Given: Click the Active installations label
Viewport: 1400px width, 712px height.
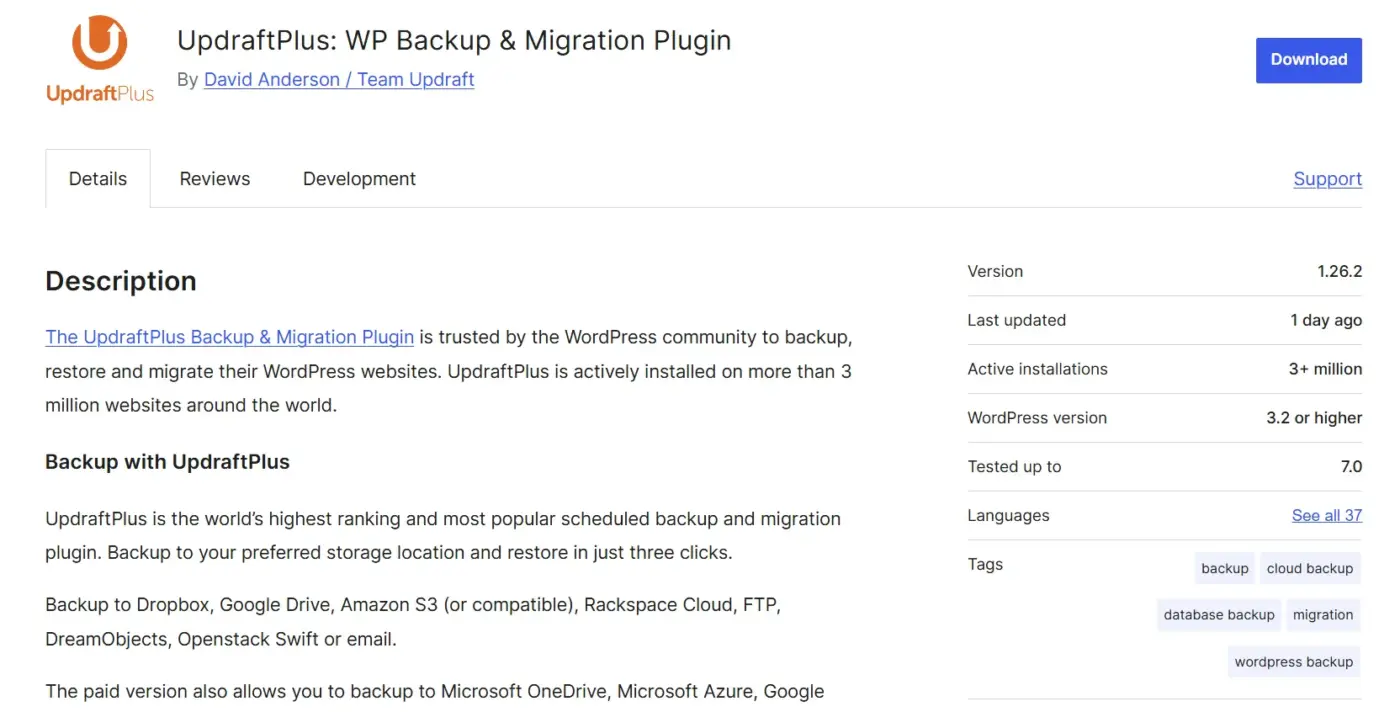Looking at the screenshot, I should coord(1037,369).
